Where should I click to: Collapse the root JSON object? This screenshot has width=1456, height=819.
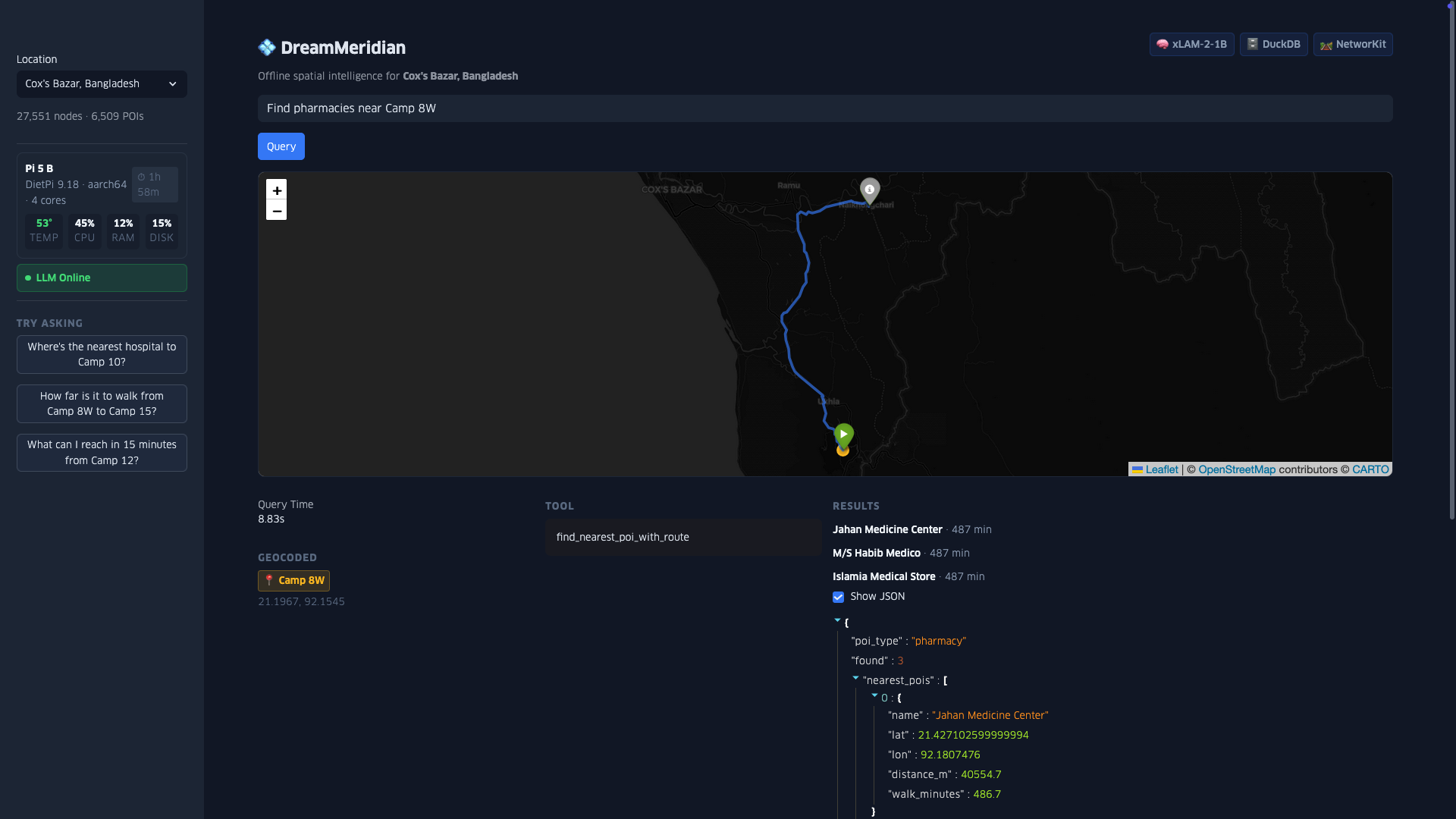[x=838, y=620]
